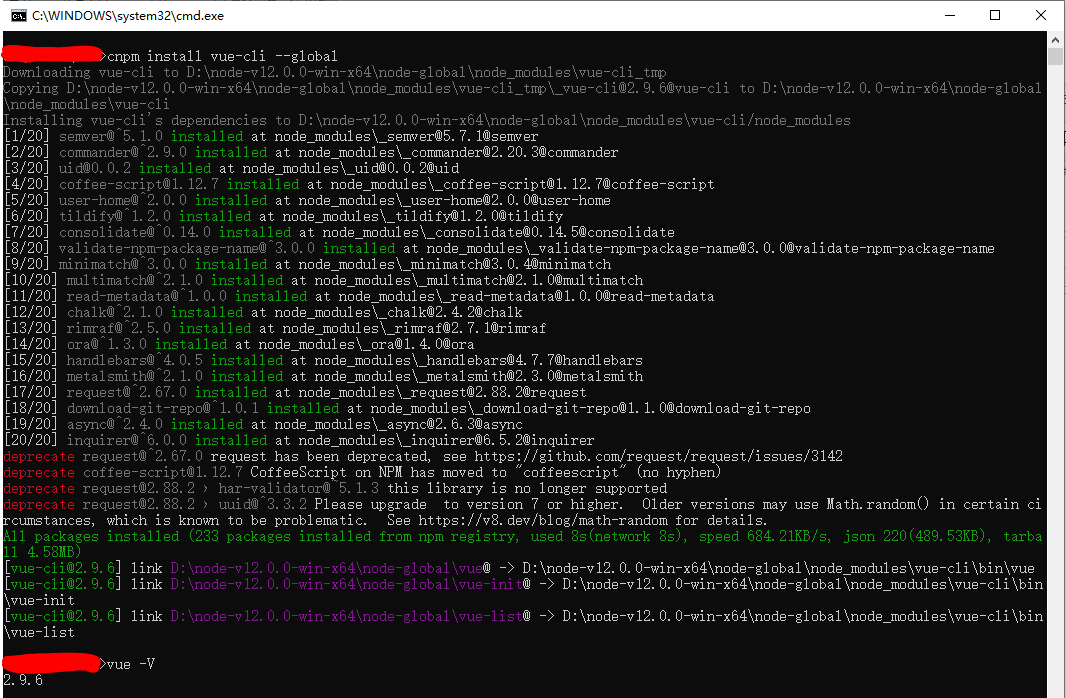Click the '[18/20] download-git-repo' install line
The image size is (1066, 698).
tap(407, 408)
